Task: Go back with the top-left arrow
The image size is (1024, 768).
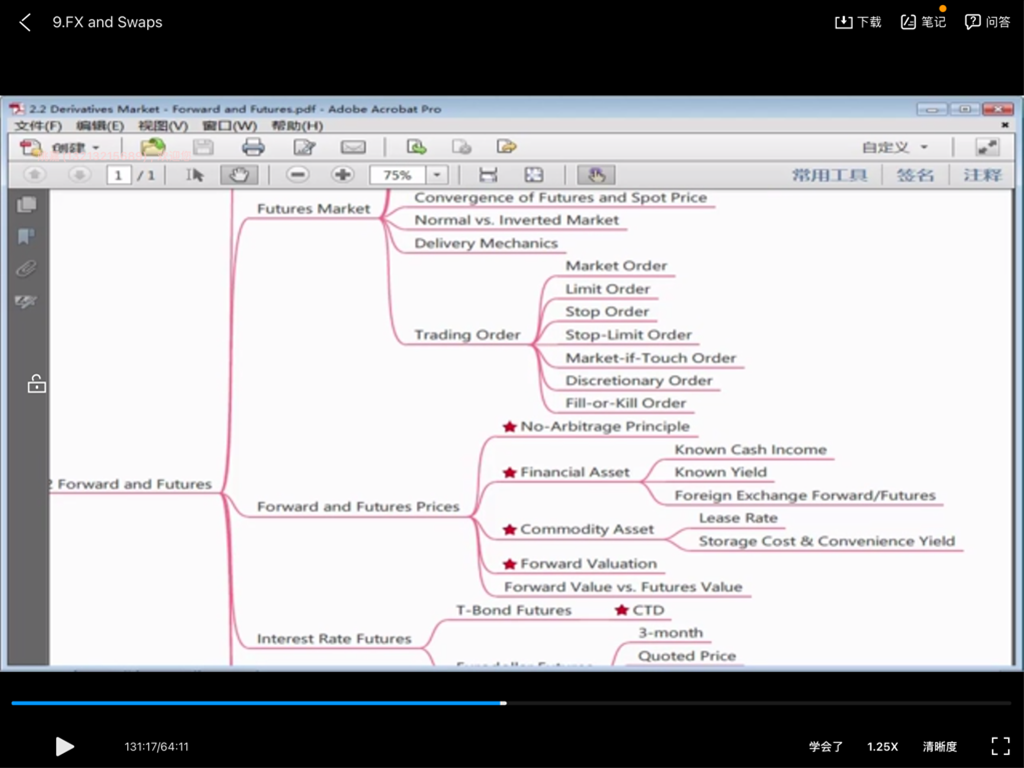Action: click(25, 22)
